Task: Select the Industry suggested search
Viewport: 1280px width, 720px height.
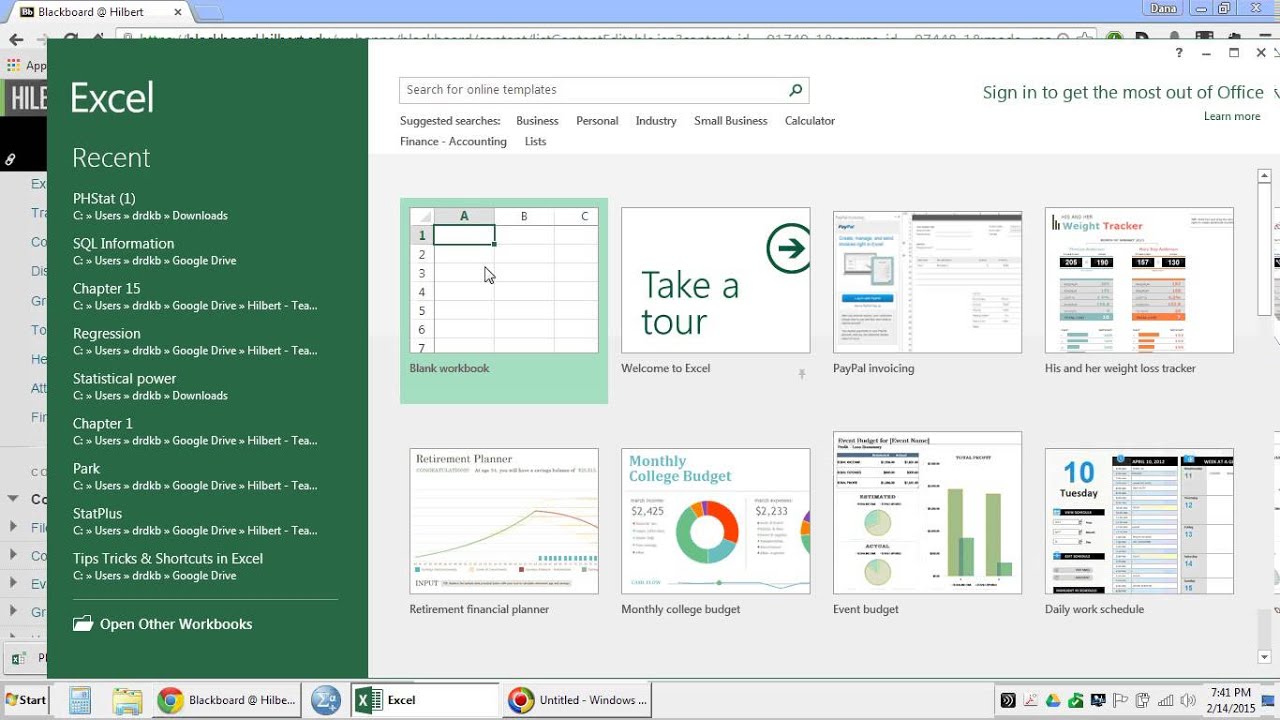Action: (x=656, y=121)
